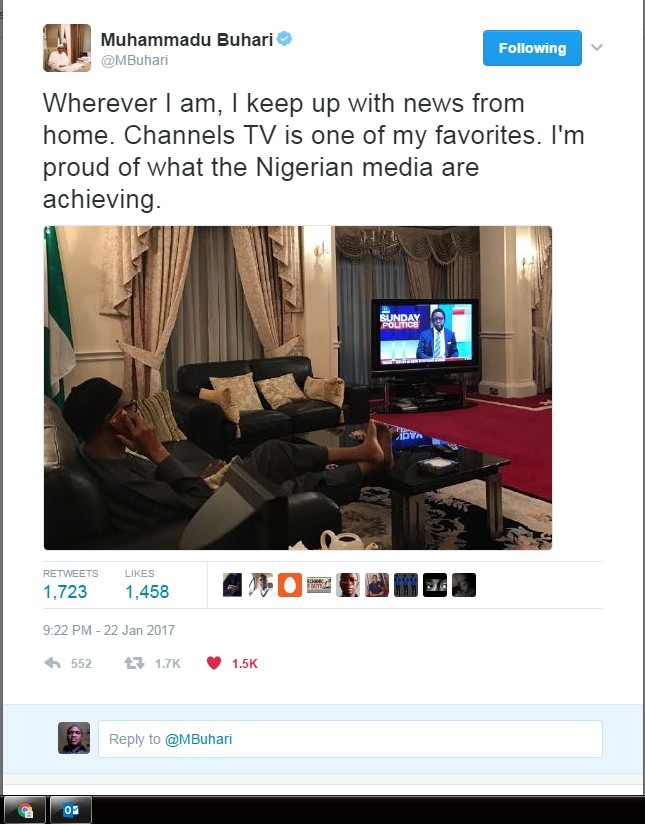Open the orange egg avatar liker
The height and width of the screenshot is (824, 645).
pyautogui.click(x=290, y=585)
